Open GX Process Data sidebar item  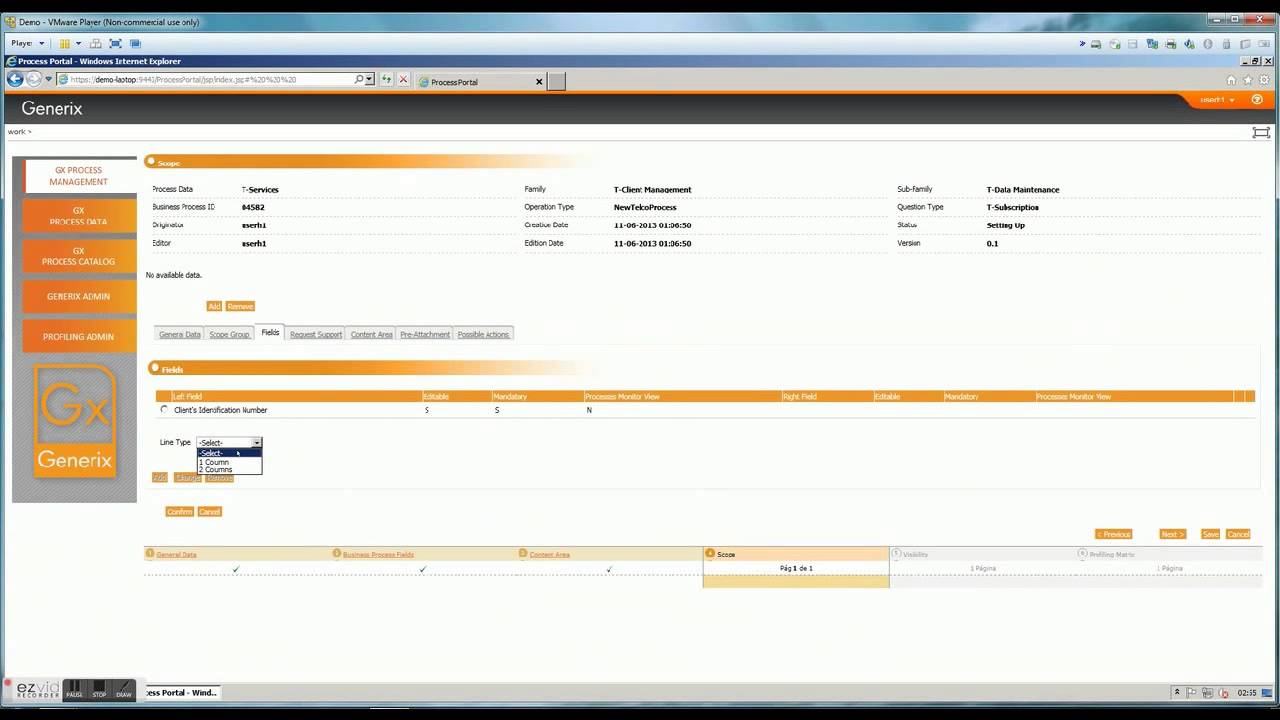click(x=79, y=216)
